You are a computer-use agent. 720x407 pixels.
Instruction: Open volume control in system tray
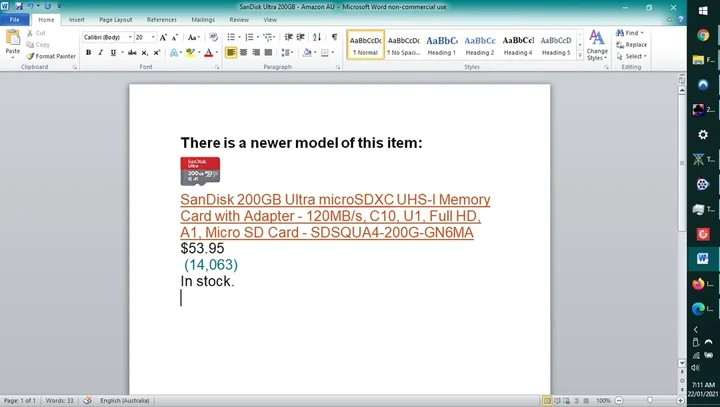[696, 368]
